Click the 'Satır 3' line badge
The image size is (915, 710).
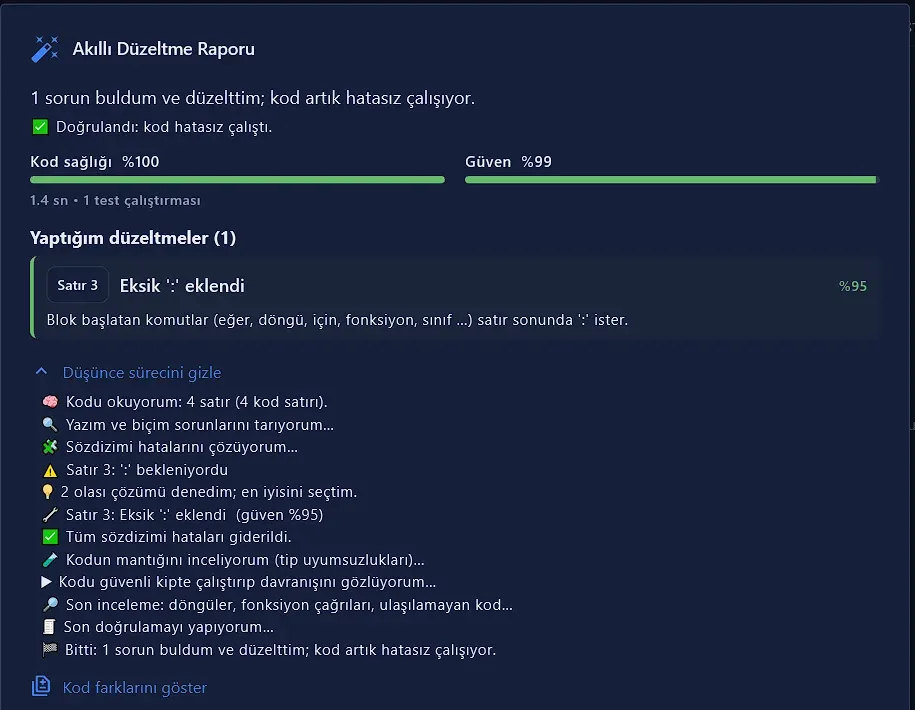pyautogui.click(x=78, y=285)
